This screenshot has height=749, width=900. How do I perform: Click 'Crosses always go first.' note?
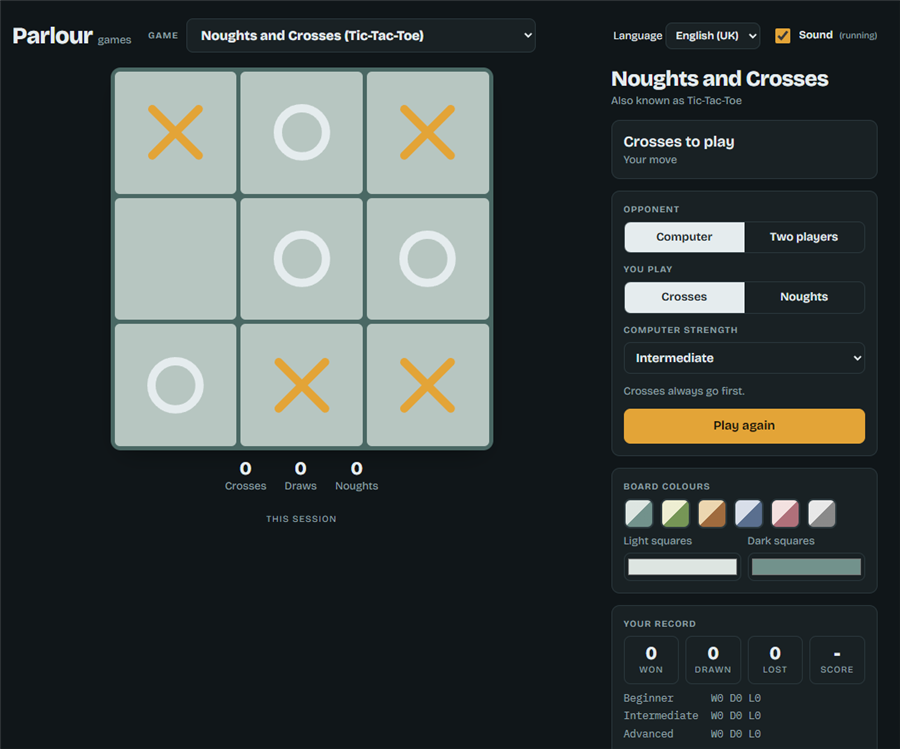[684, 391]
